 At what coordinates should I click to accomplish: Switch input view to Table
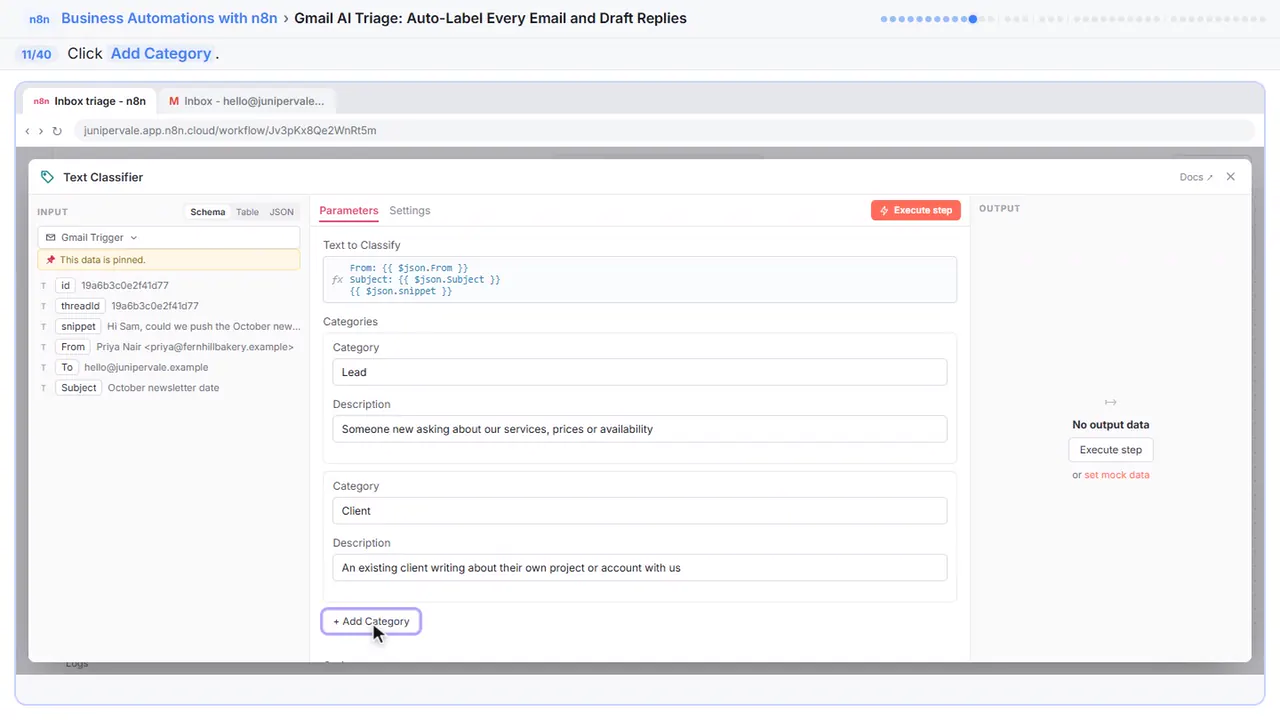coord(247,212)
